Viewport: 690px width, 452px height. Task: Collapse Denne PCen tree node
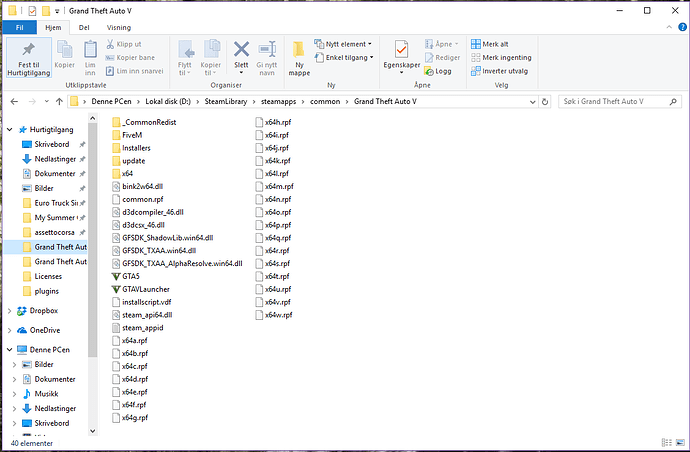click(x=9, y=350)
